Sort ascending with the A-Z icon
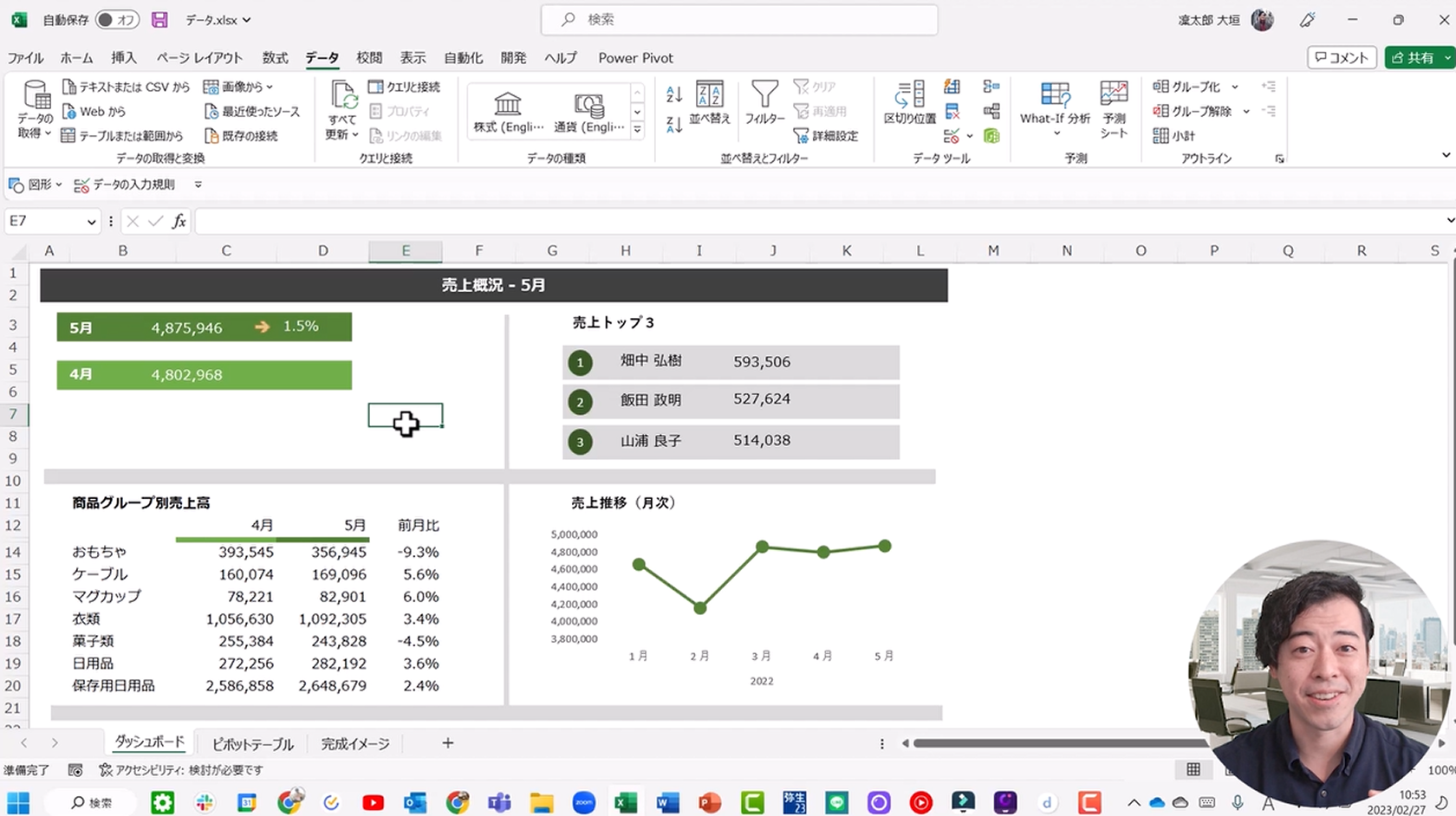 pyautogui.click(x=674, y=94)
